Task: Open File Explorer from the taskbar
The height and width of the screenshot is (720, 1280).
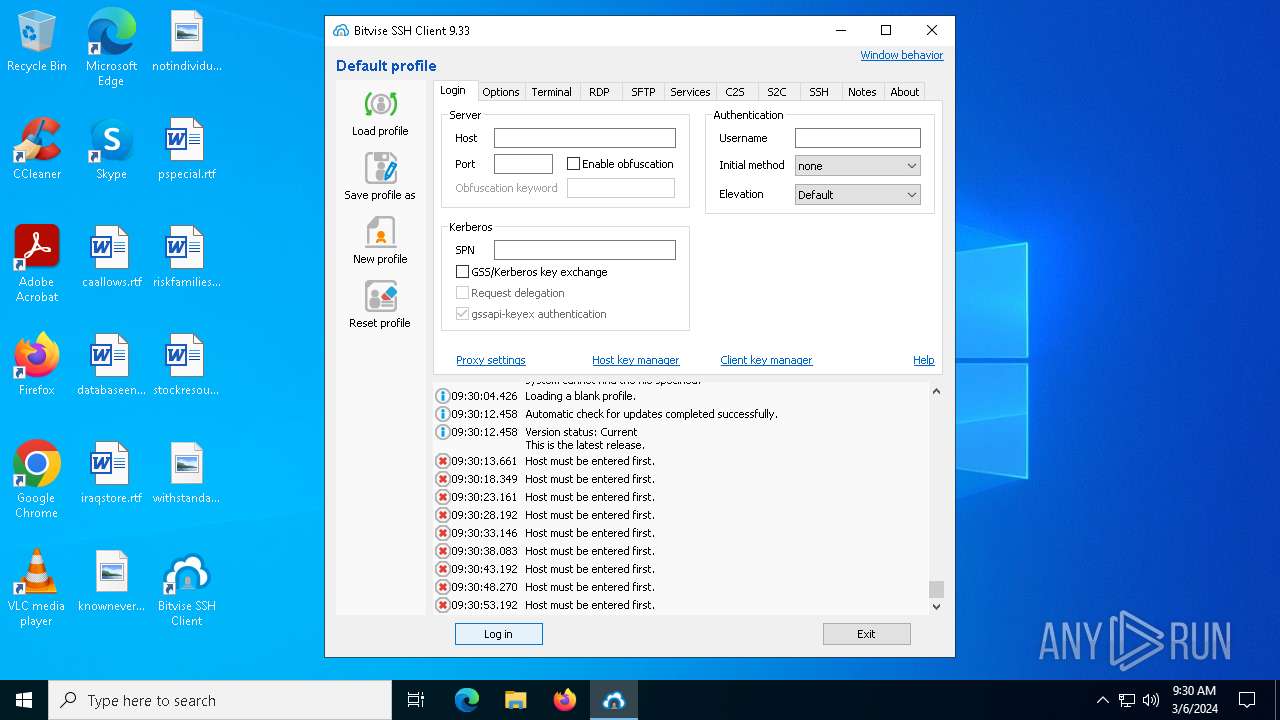Action: coord(515,700)
